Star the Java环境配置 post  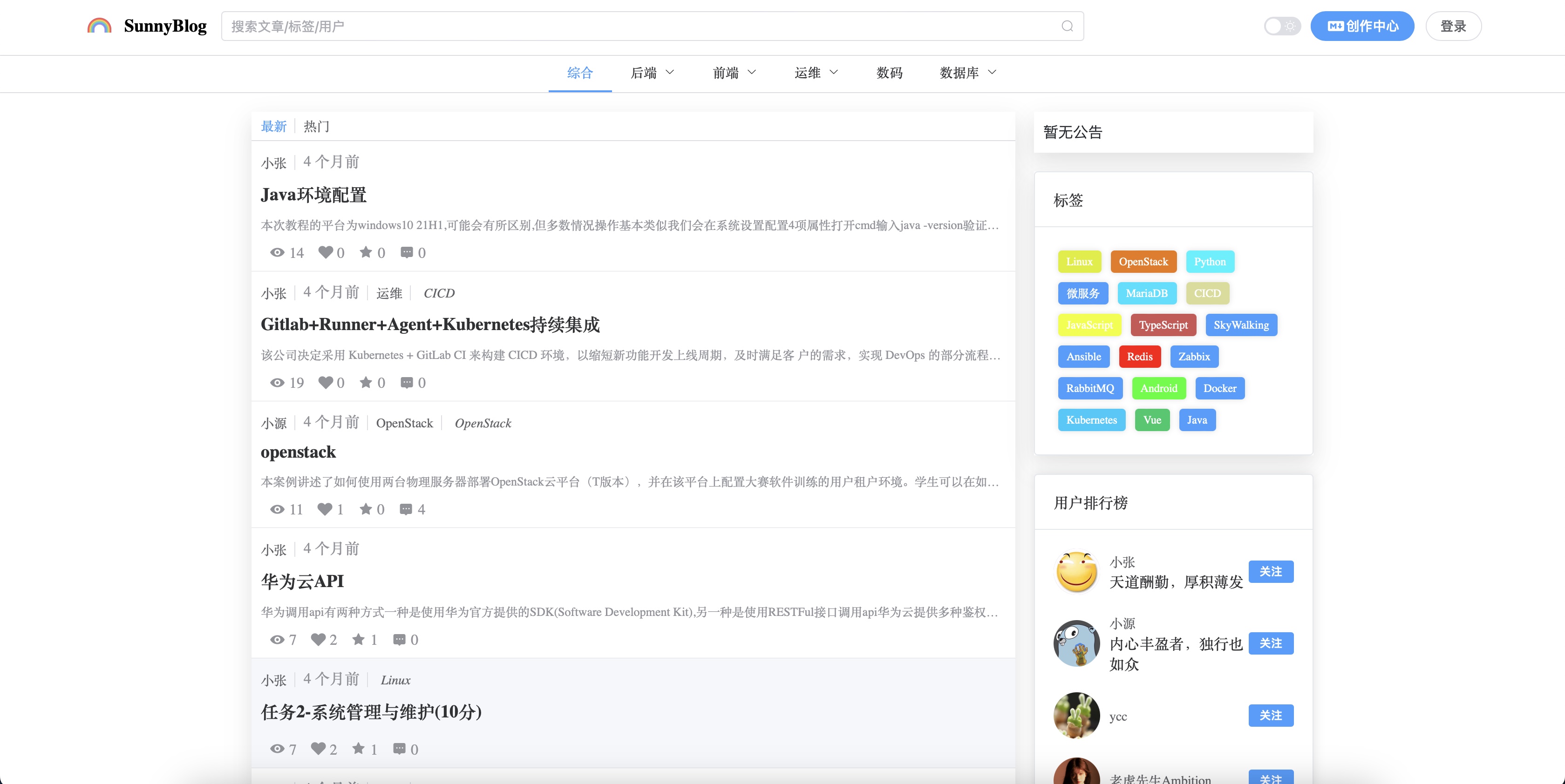[x=366, y=252]
